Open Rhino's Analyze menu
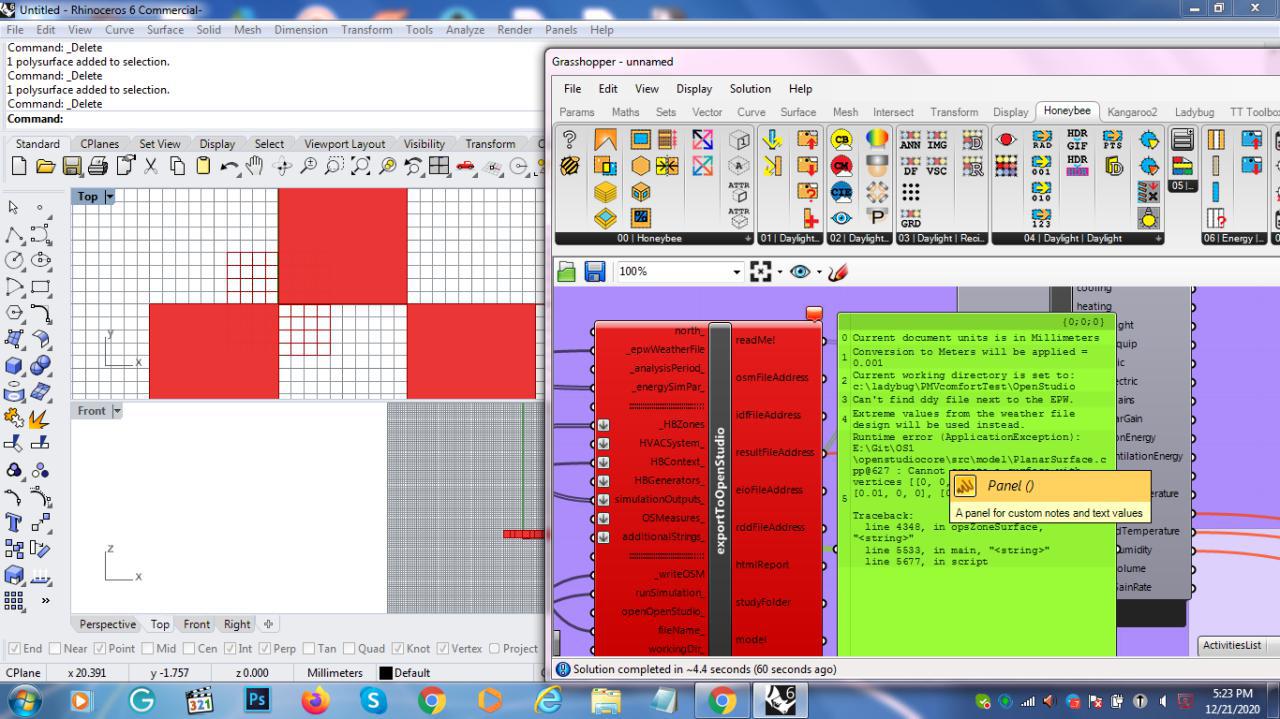 [465, 30]
